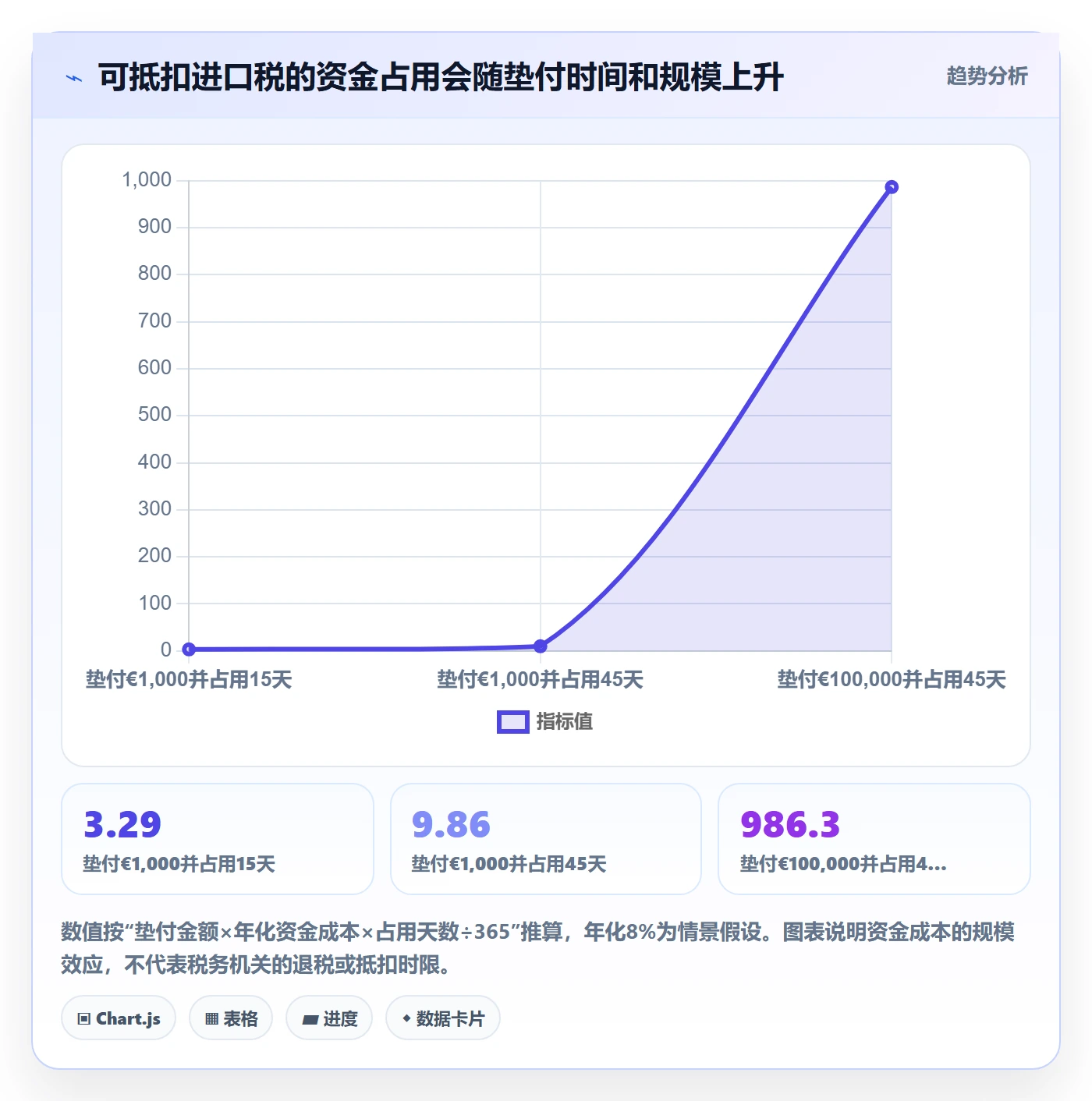
Task: Click the 表格 tag chip
Action: (231, 1018)
